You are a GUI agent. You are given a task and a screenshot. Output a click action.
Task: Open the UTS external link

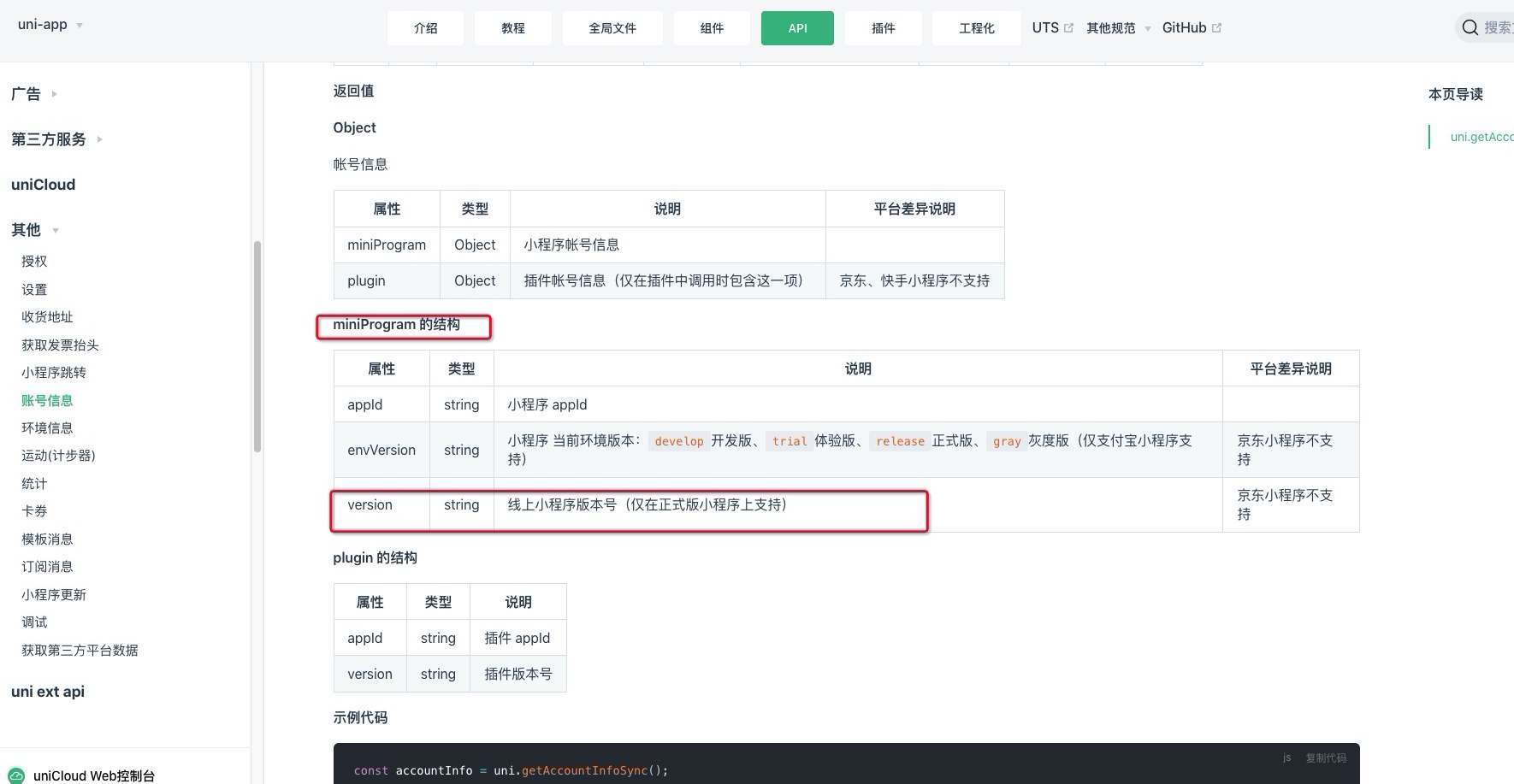[1051, 28]
